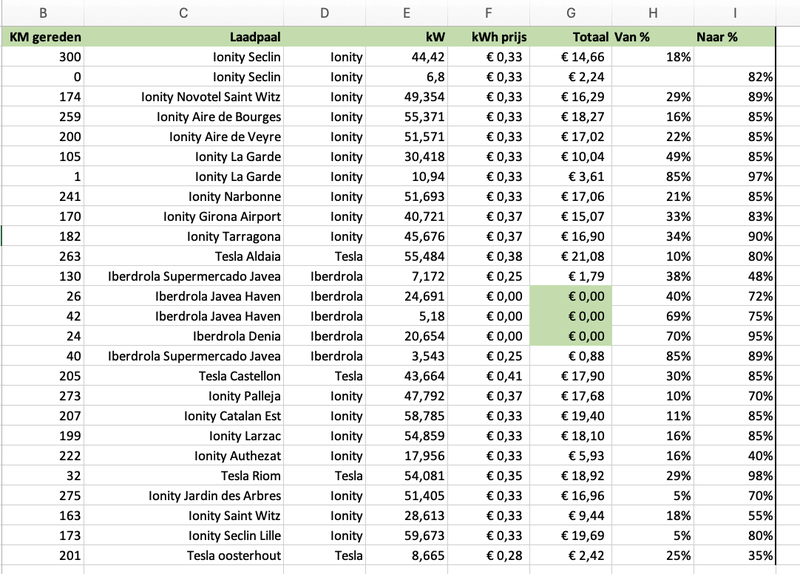Select column F header
The height and width of the screenshot is (574, 800).
[x=489, y=13]
